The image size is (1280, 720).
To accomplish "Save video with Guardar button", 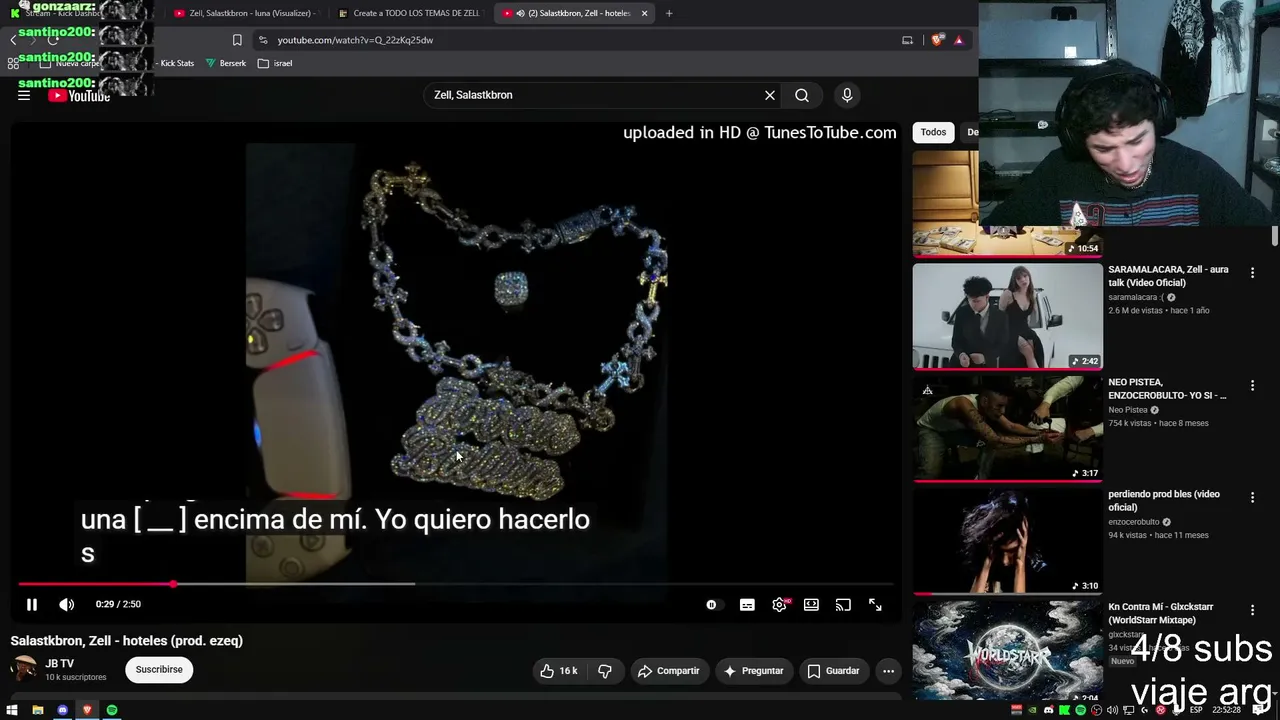I will [833, 671].
